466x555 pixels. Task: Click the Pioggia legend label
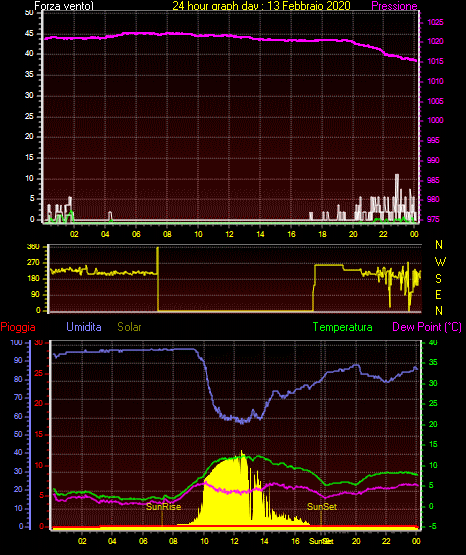(x=18, y=327)
